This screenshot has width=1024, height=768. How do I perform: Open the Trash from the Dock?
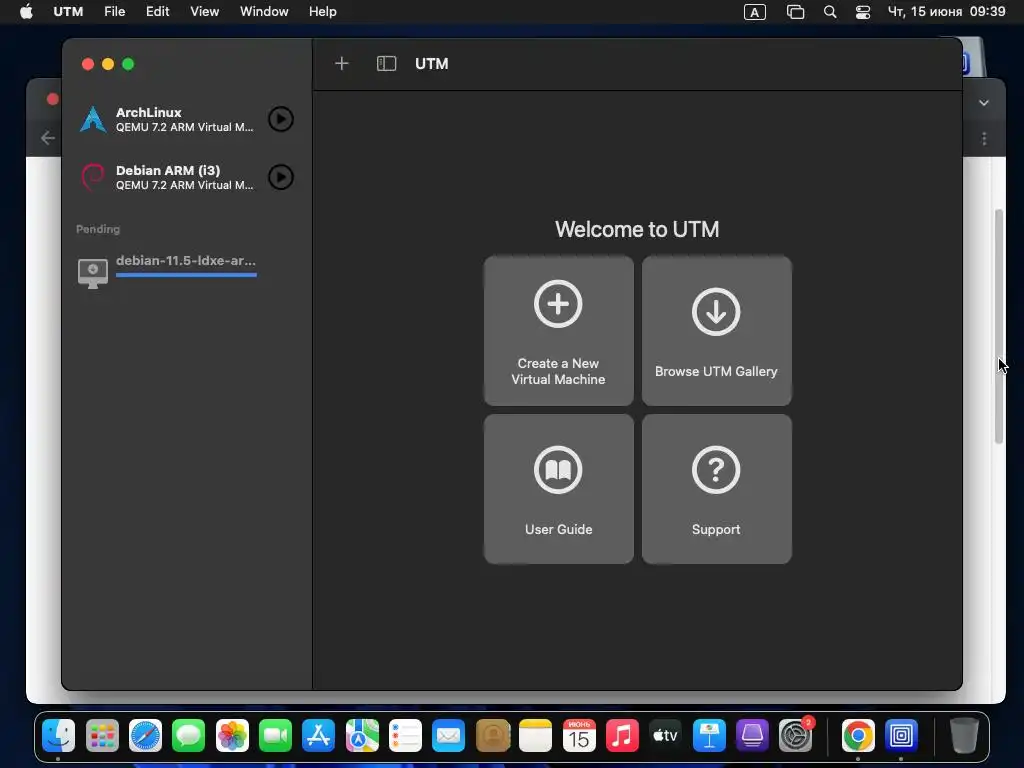(x=964, y=736)
